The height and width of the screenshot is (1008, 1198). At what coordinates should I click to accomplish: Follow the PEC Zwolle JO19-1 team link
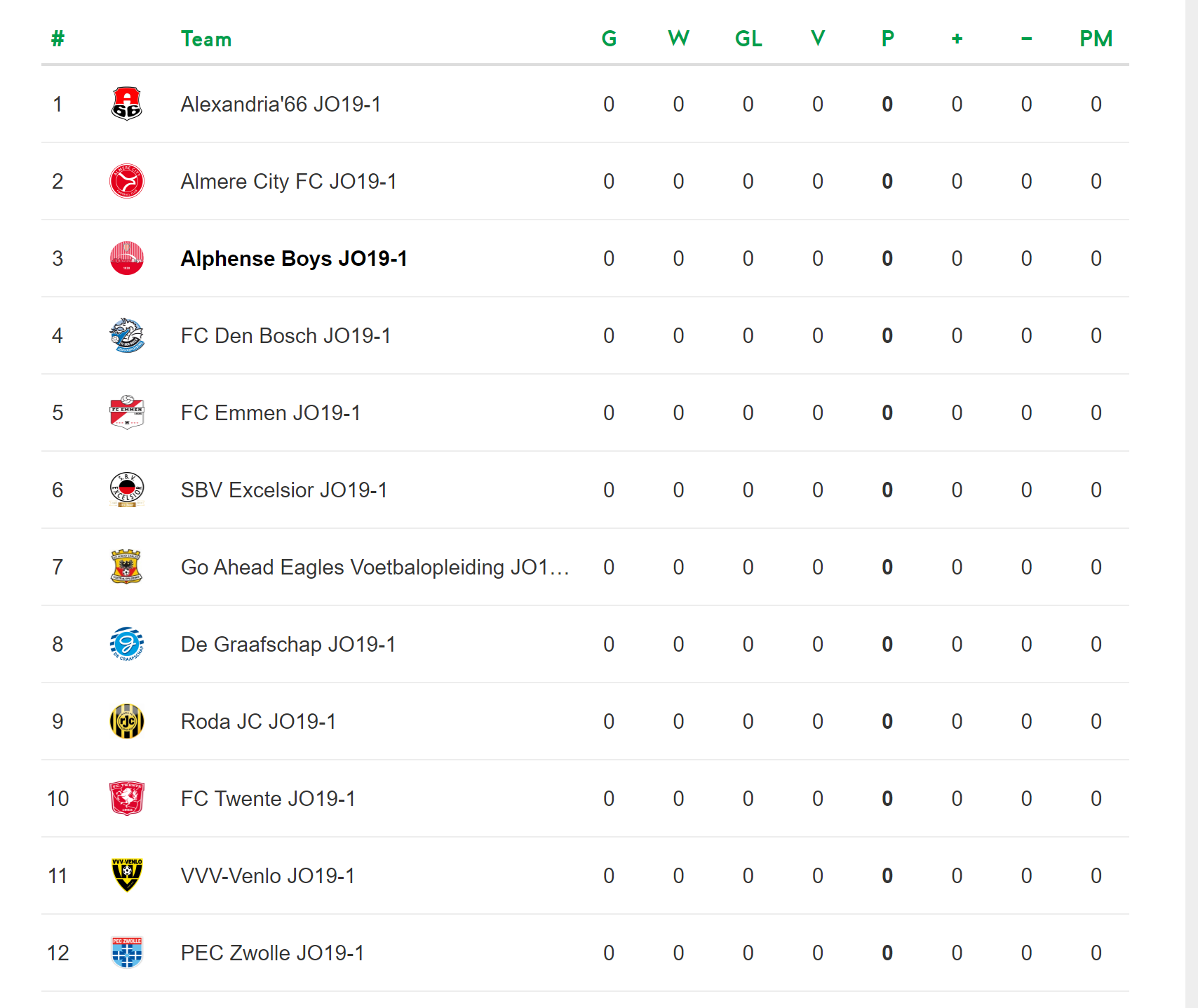[273, 953]
